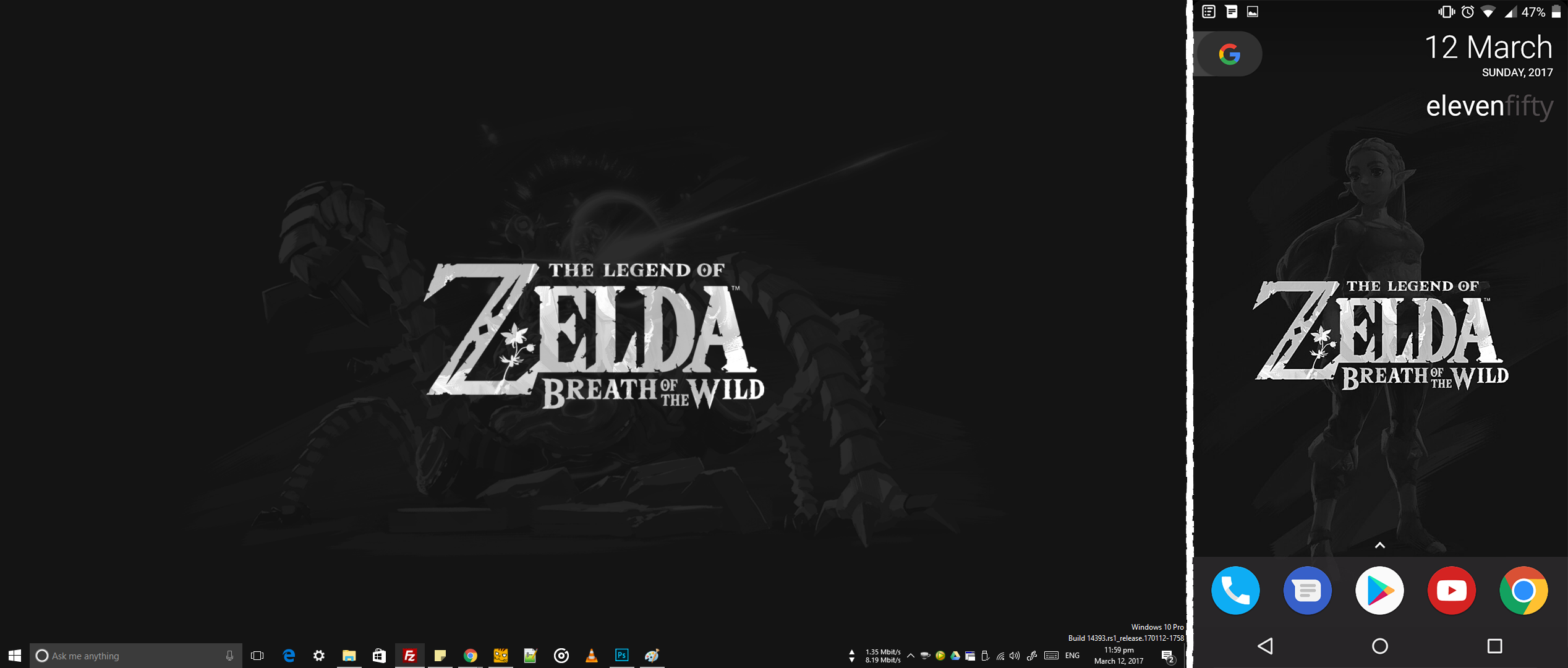This screenshot has height=668, width=1568.
Task: Open the Phone dialer app
Action: 1235,591
